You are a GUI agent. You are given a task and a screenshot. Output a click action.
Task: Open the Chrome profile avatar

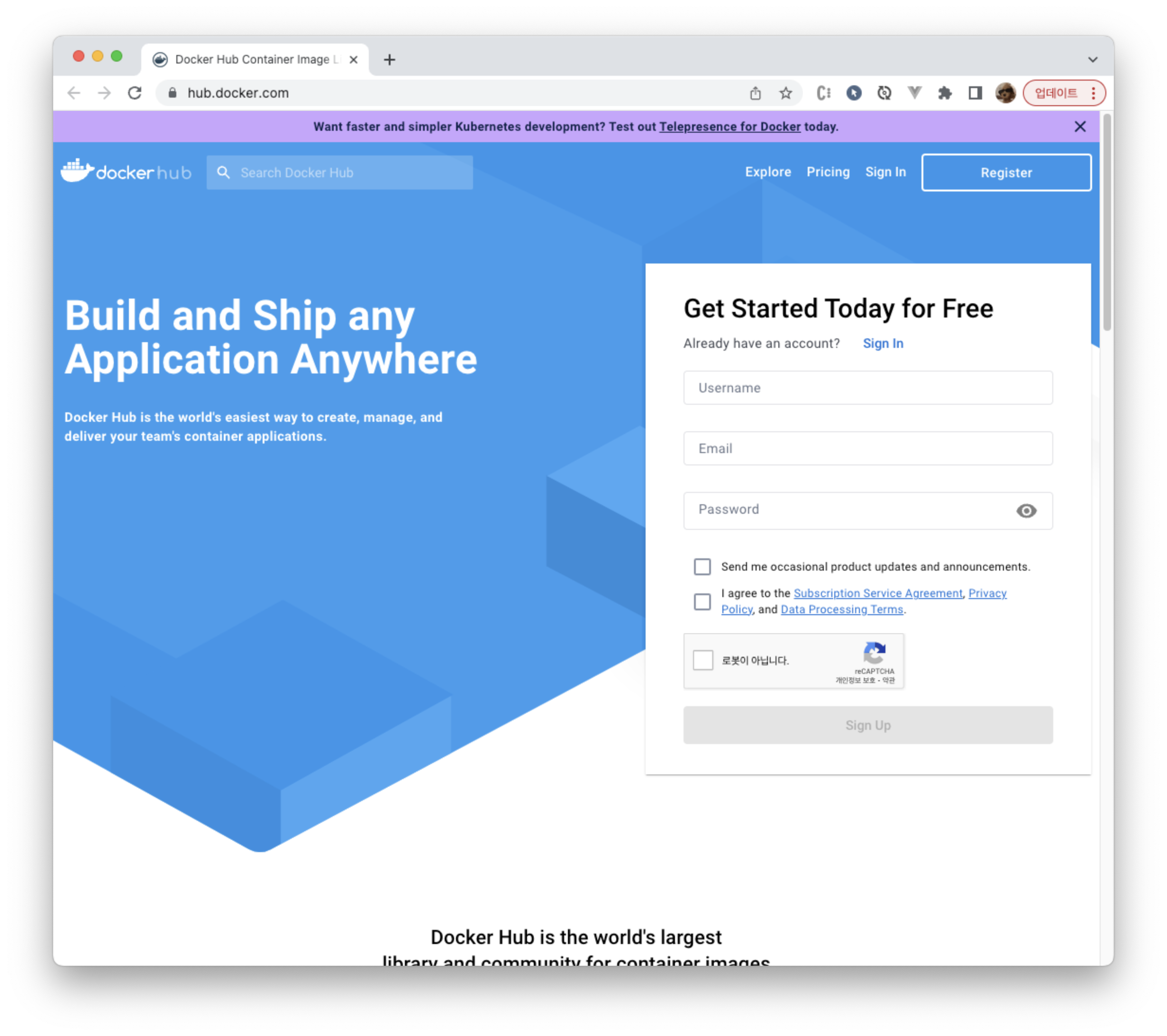1005,93
